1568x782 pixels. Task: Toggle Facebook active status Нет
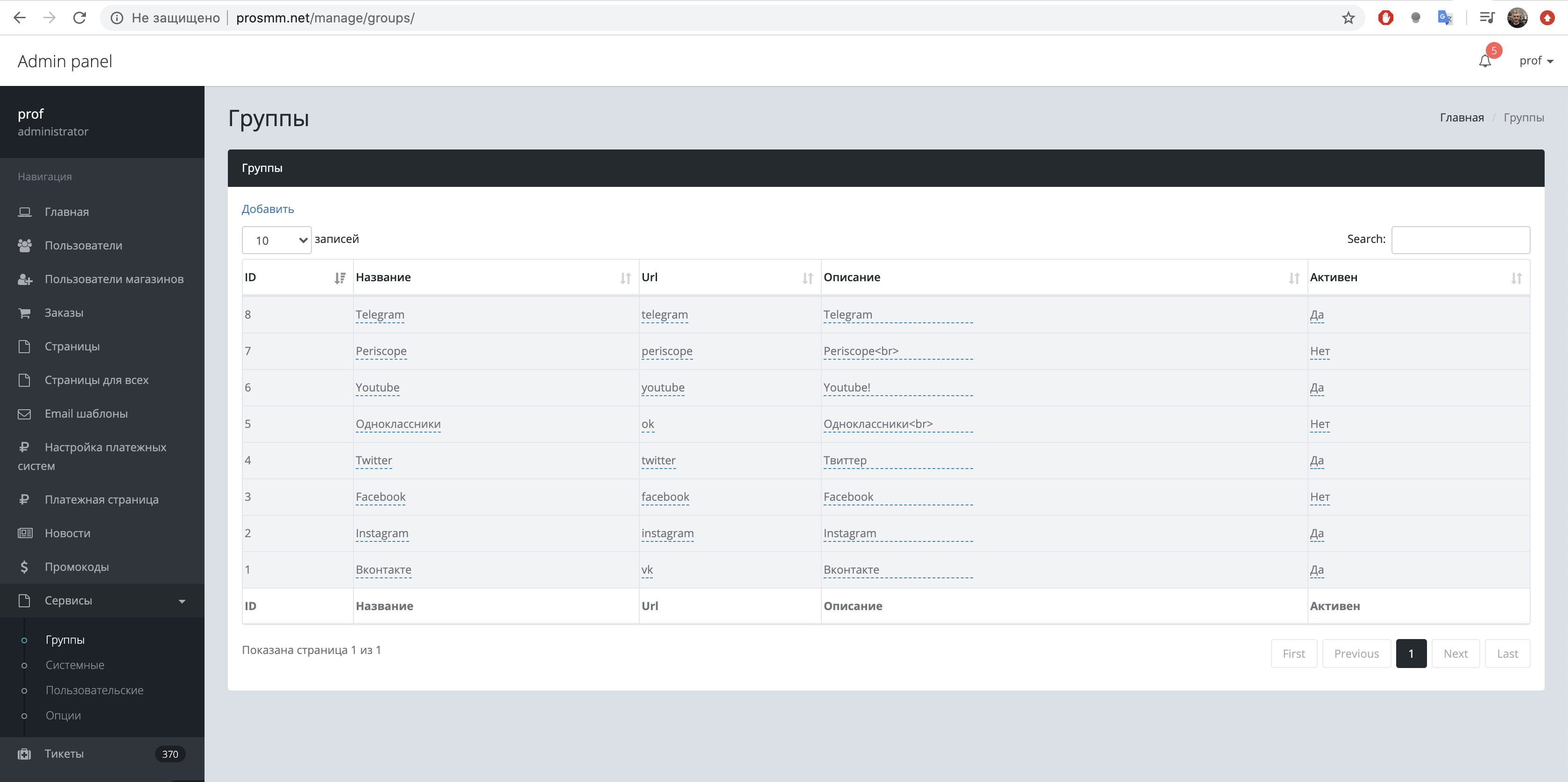click(x=1319, y=497)
